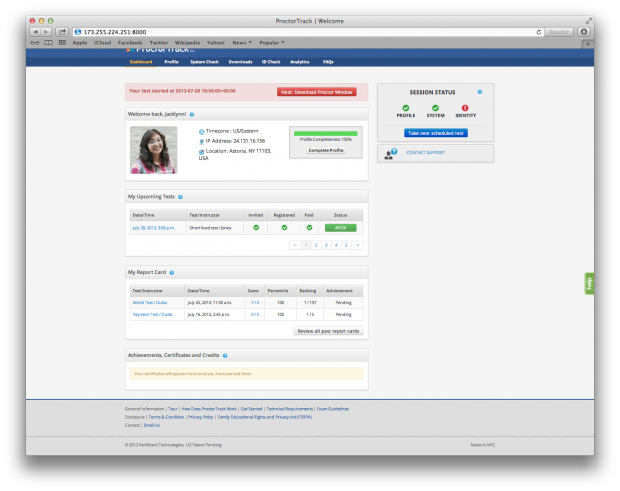
Task: Open the News bookmarks dropdown
Action: click(x=242, y=43)
